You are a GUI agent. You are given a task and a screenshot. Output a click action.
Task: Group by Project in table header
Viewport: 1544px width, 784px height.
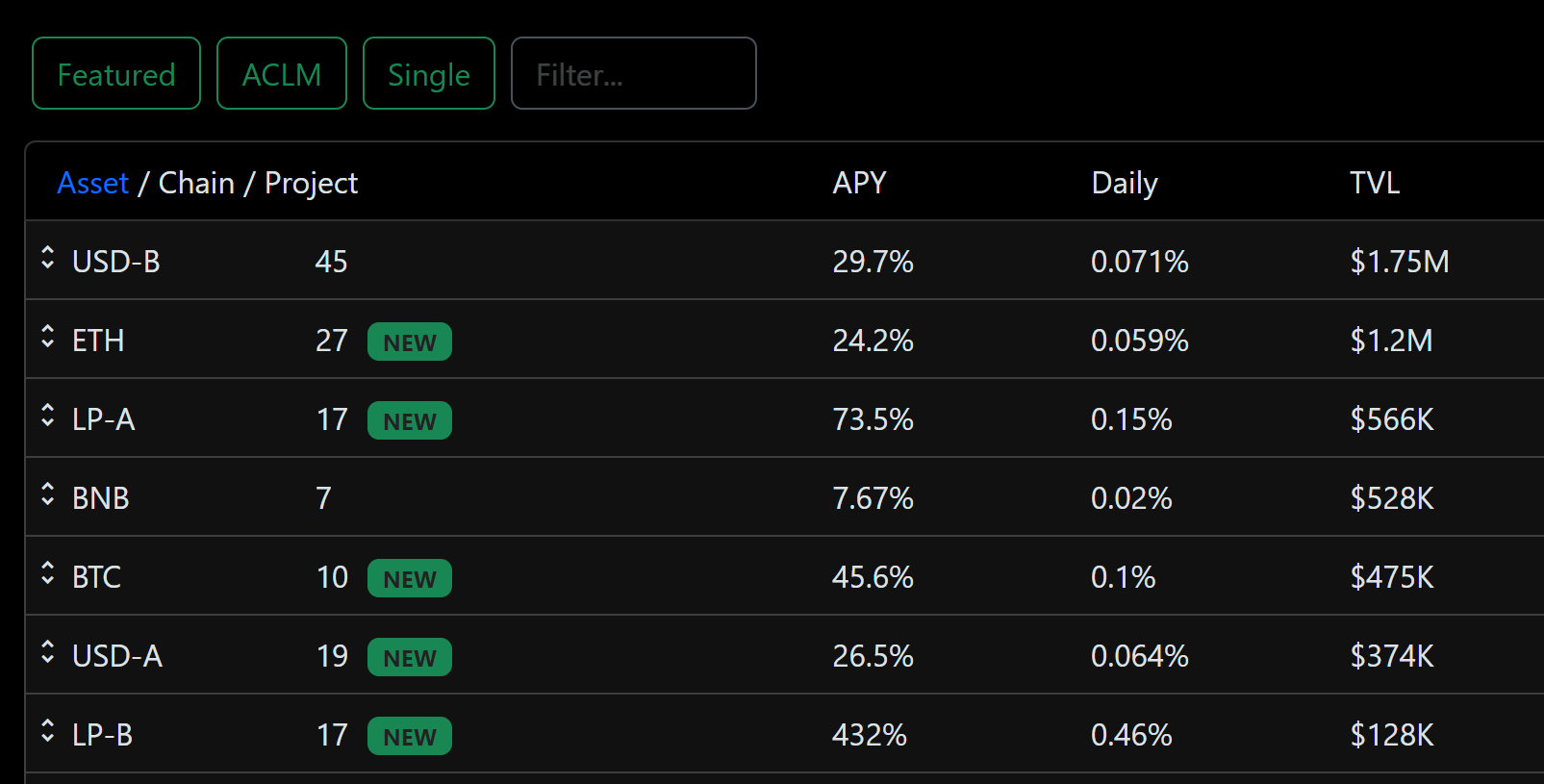pyautogui.click(x=311, y=183)
